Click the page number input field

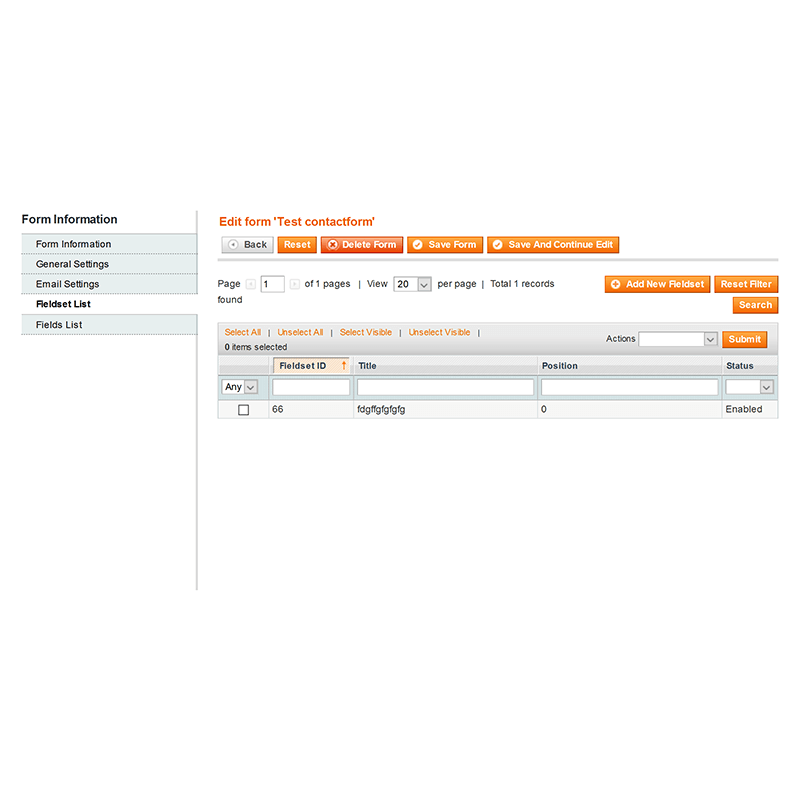pyautogui.click(x=272, y=284)
